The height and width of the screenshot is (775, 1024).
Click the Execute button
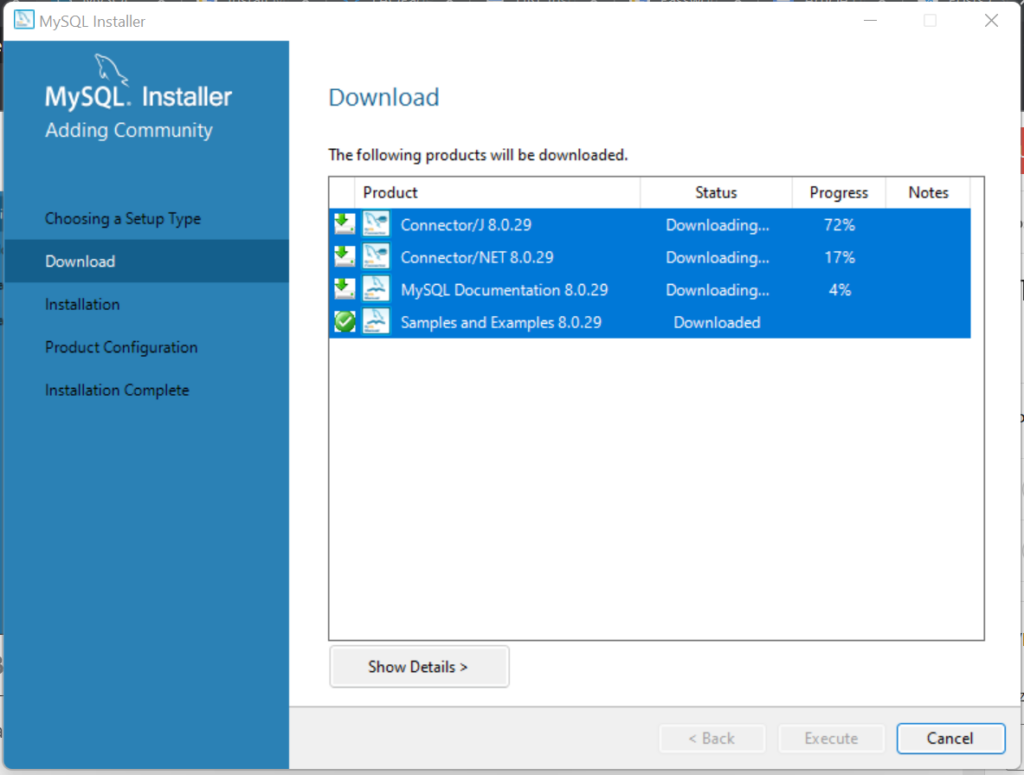(831, 738)
